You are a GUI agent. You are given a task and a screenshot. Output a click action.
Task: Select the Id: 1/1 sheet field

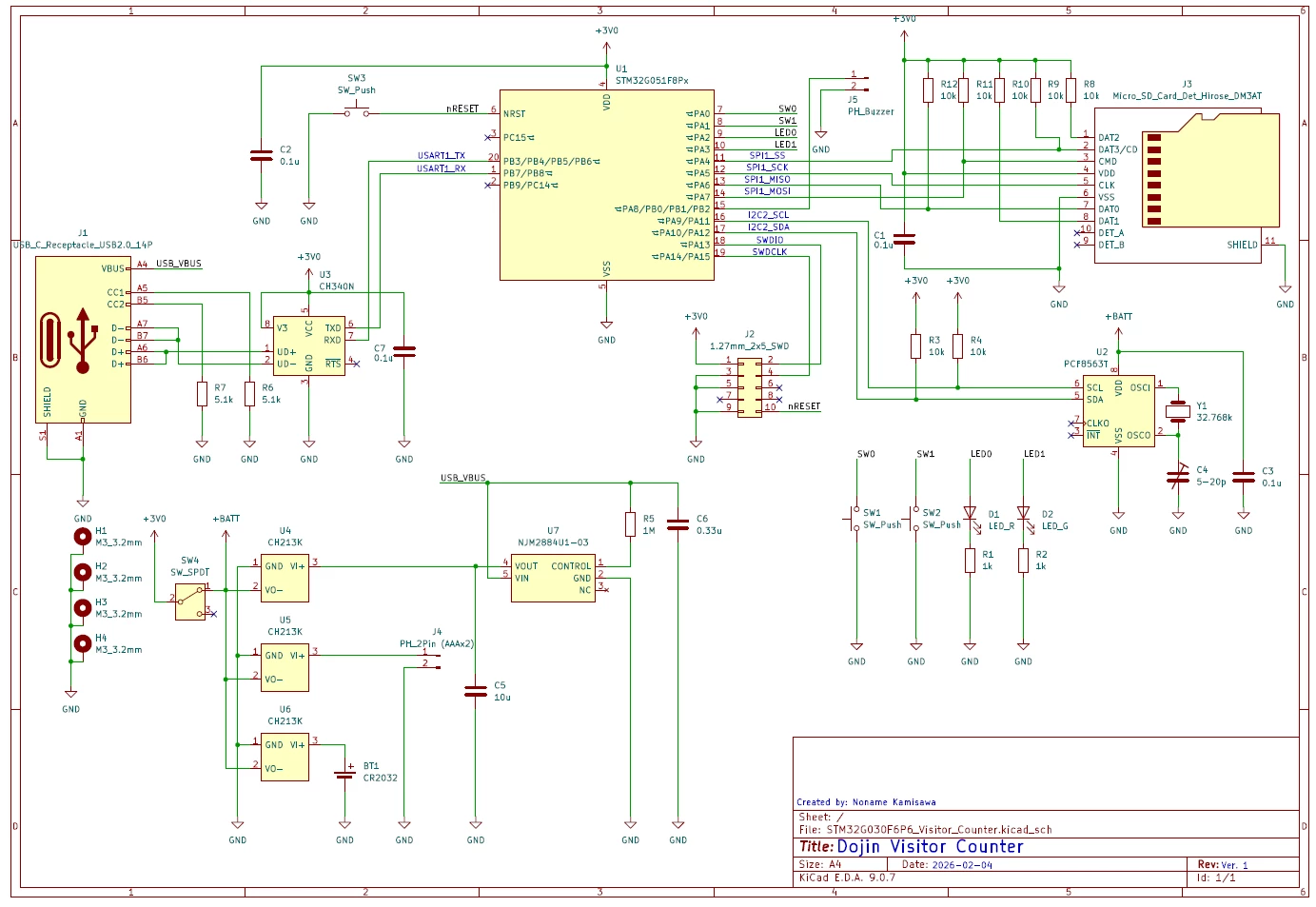(x=1216, y=877)
